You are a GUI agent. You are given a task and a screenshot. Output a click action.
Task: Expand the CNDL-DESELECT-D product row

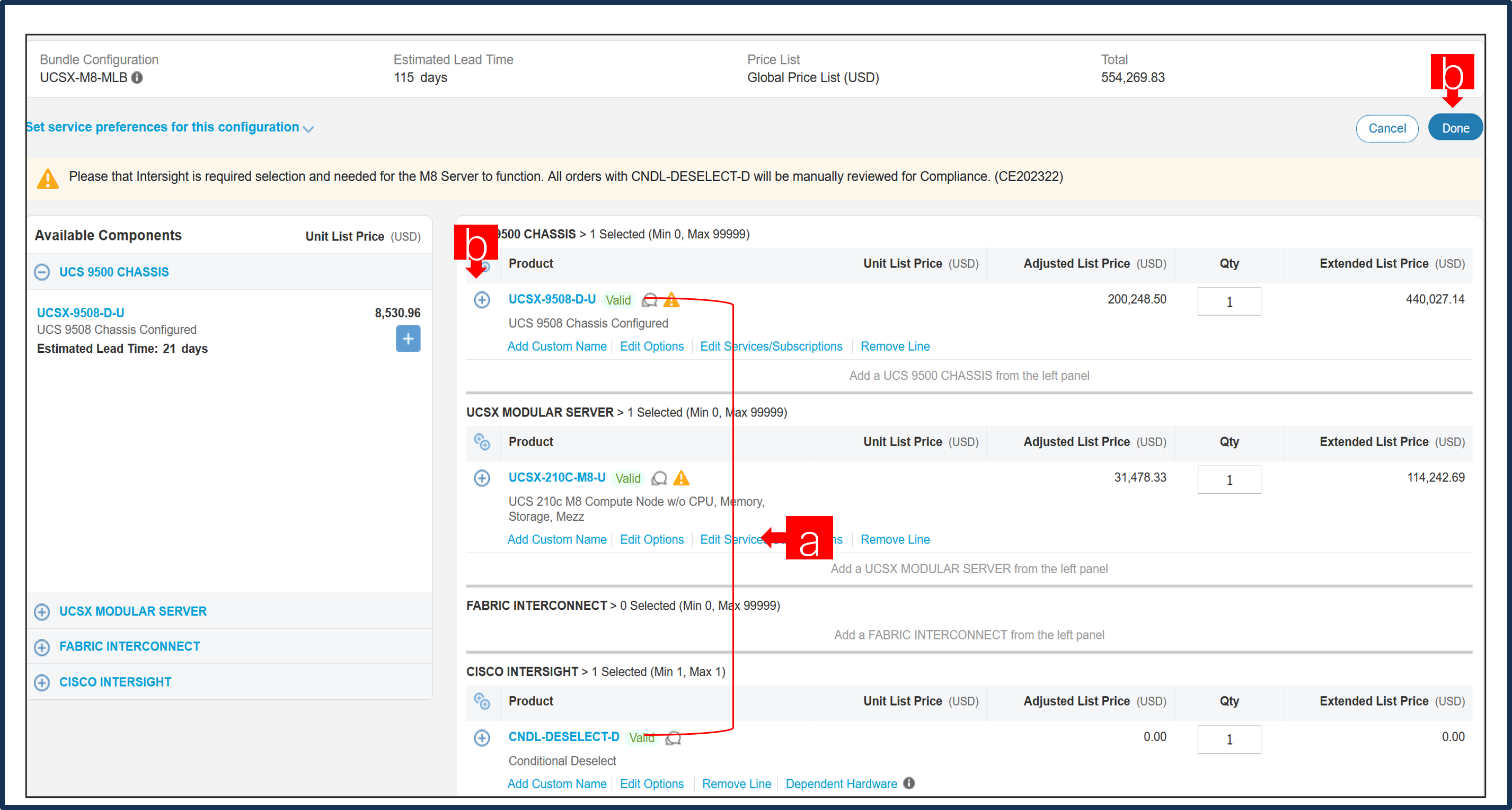pyautogui.click(x=482, y=738)
